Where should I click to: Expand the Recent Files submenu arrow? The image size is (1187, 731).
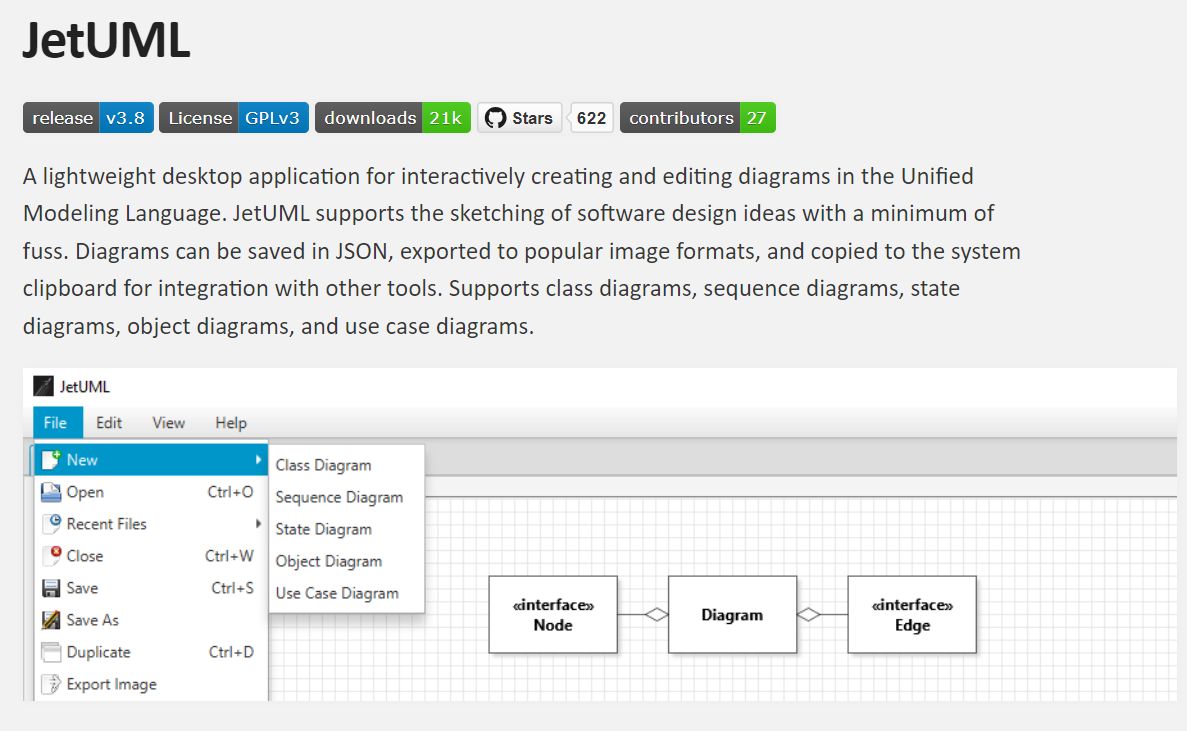[x=258, y=524]
